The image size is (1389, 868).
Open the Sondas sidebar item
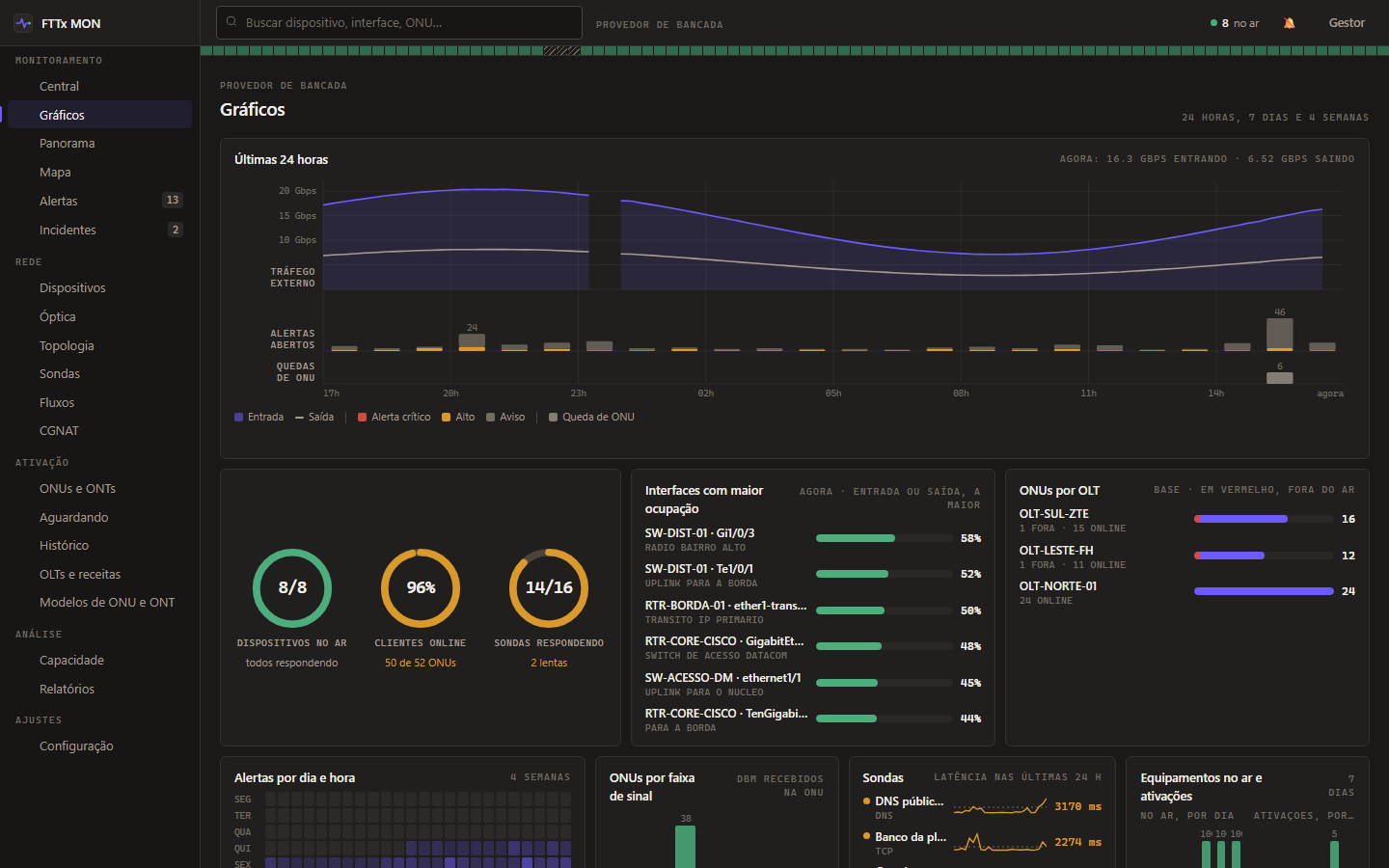pyautogui.click(x=99, y=374)
